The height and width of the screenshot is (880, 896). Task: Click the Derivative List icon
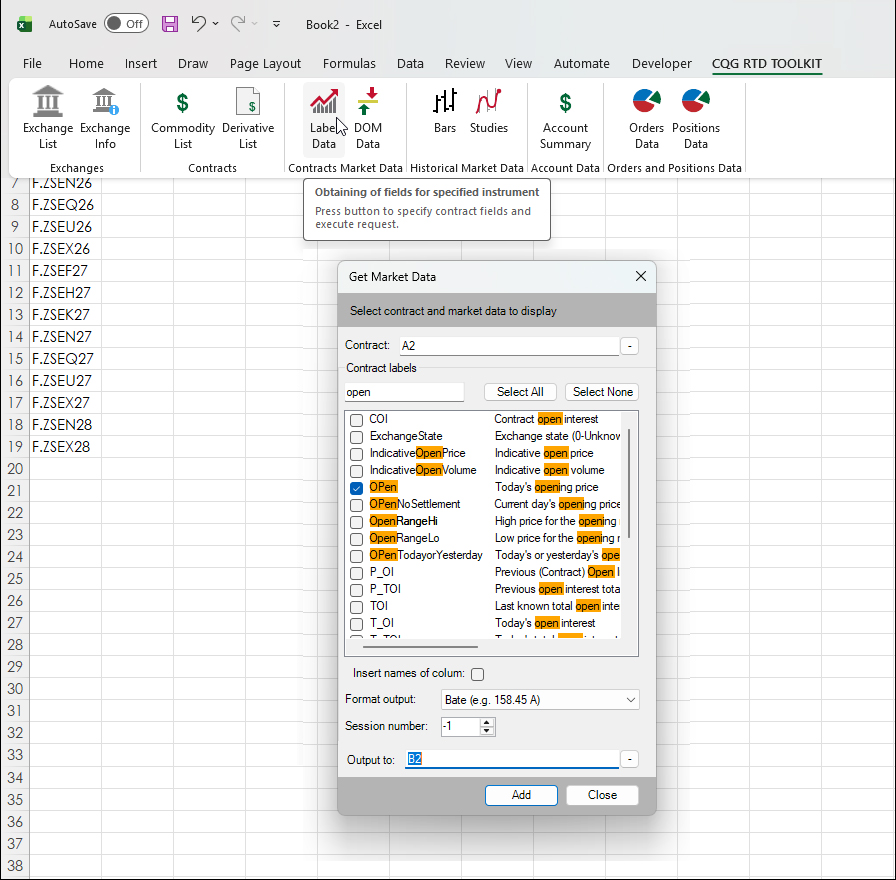pyautogui.click(x=248, y=117)
